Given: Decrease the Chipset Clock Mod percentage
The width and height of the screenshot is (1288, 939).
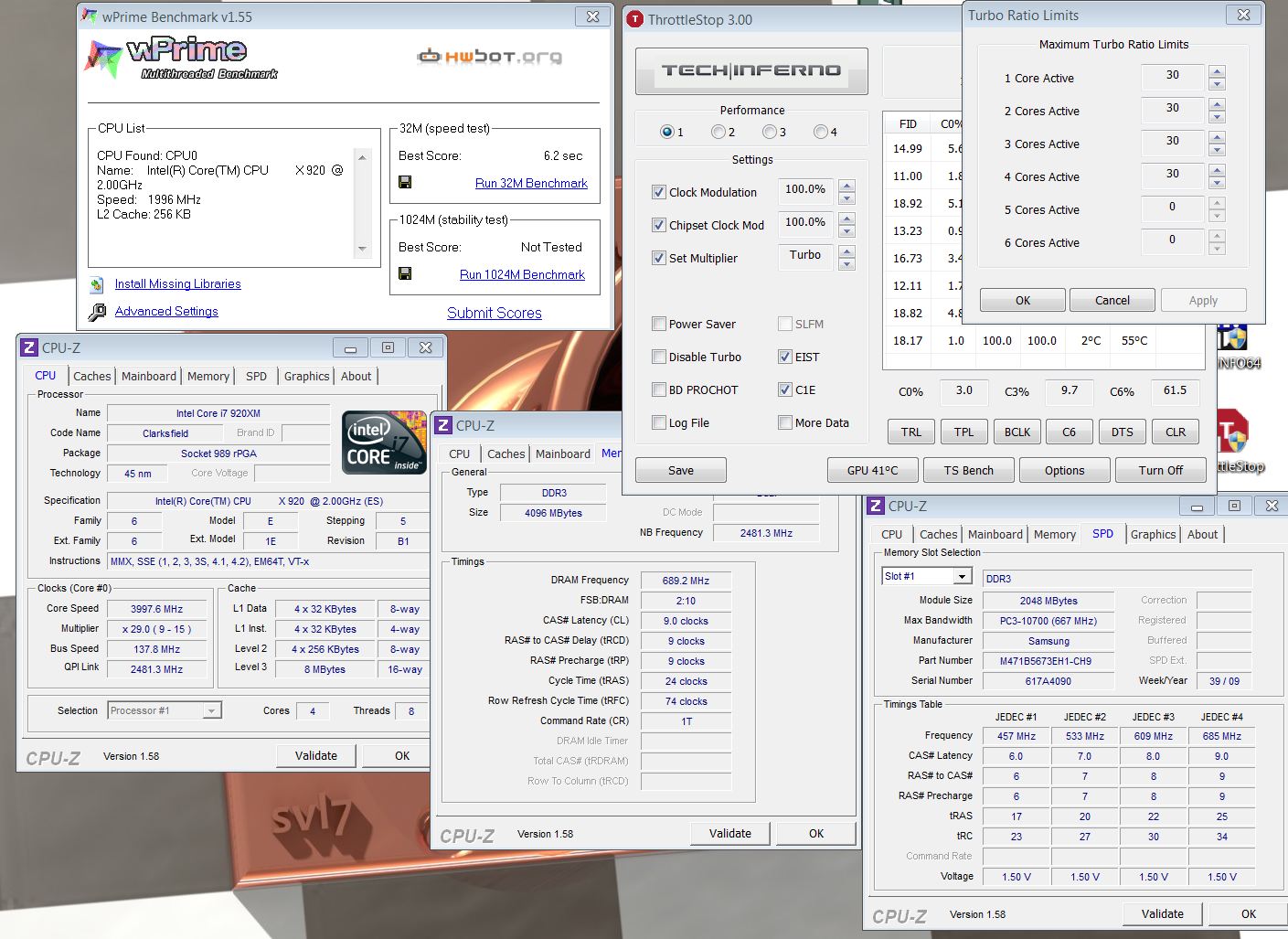Looking at the screenshot, I should click(846, 230).
